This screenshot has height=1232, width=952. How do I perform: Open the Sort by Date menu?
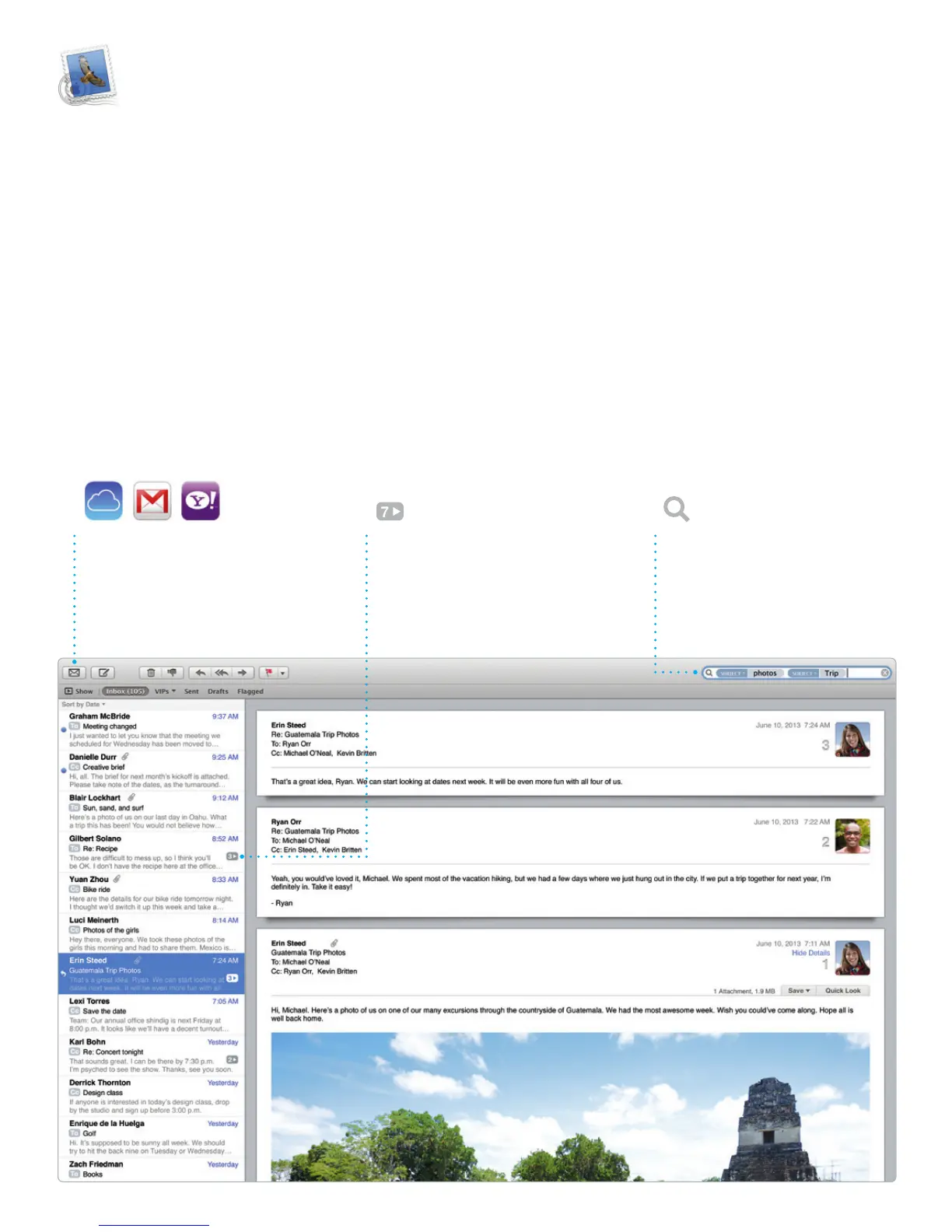(x=83, y=704)
